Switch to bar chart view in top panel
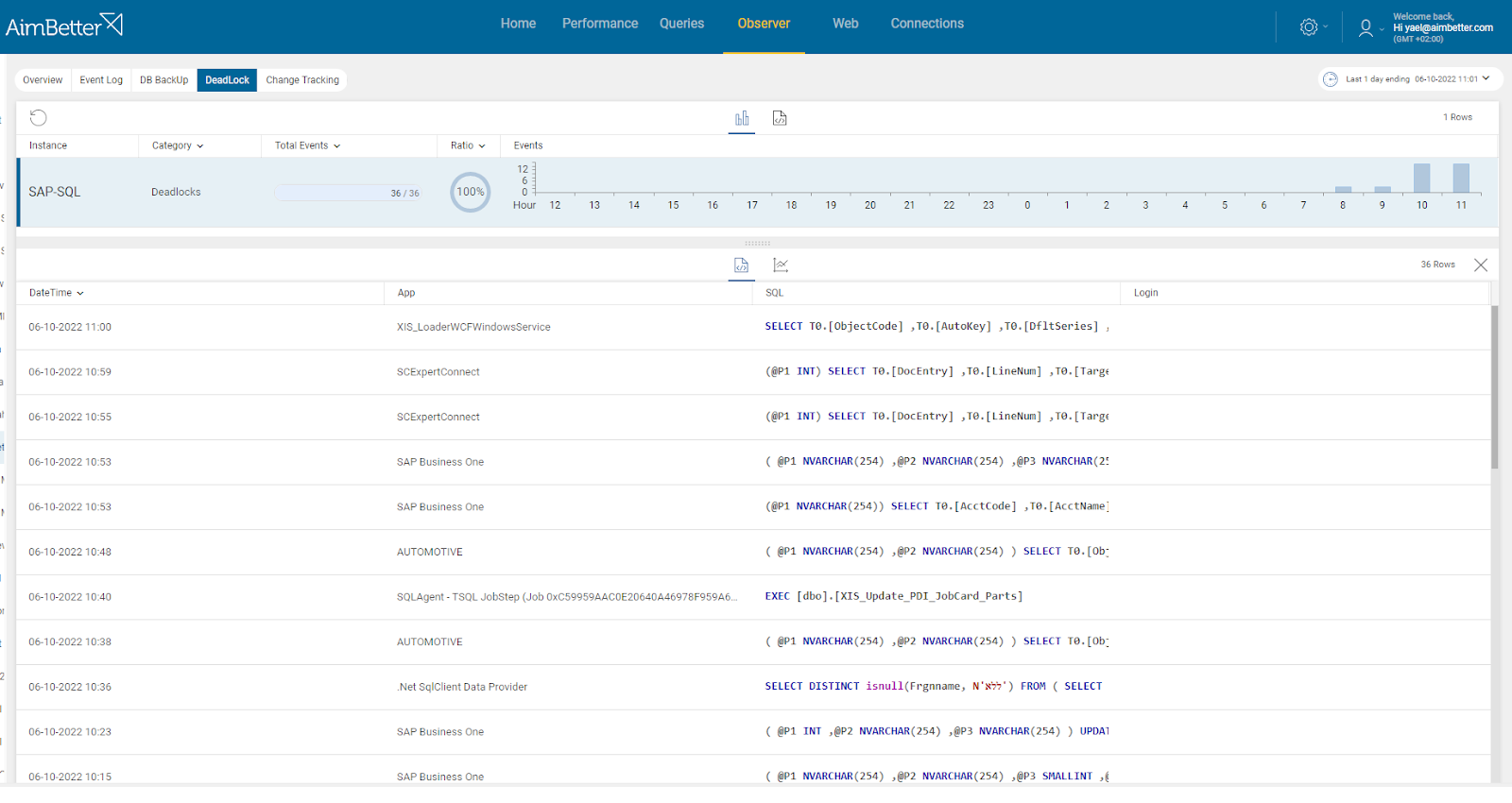The image size is (1512, 803). pyautogui.click(x=742, y=118)
